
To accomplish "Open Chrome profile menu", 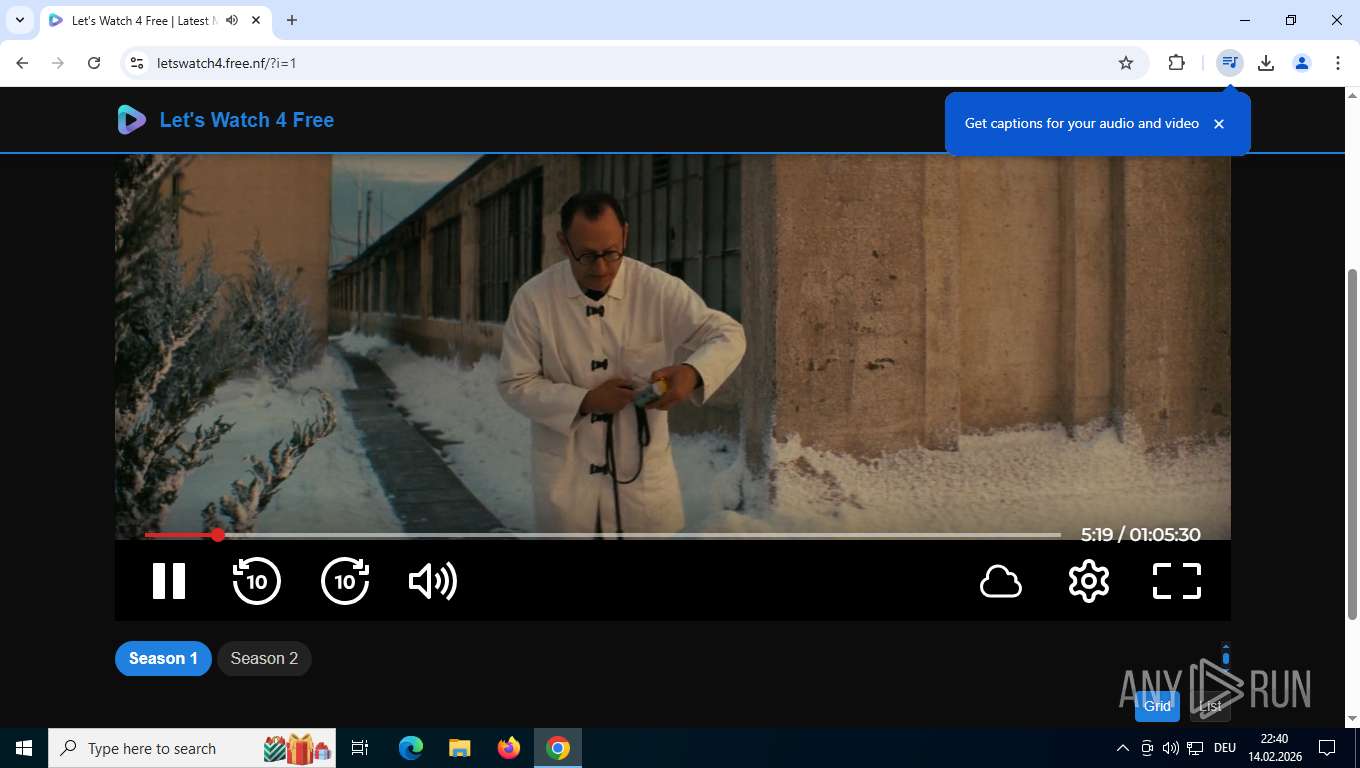I will [x=1302, y=63].
